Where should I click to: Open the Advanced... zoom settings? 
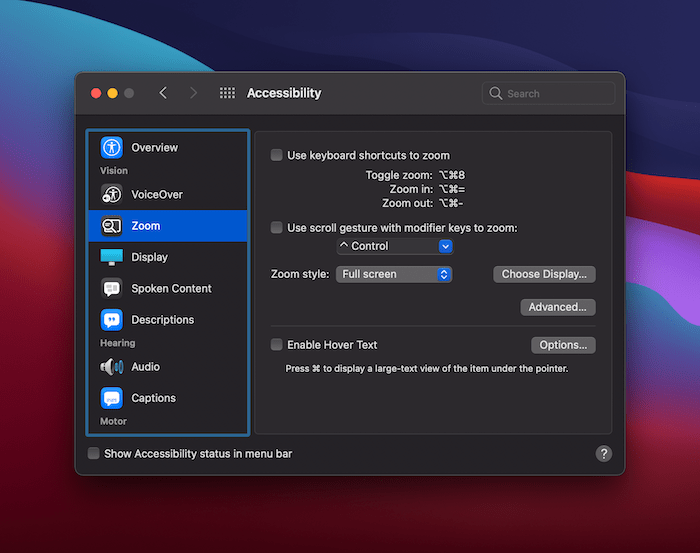pos(558,307)
